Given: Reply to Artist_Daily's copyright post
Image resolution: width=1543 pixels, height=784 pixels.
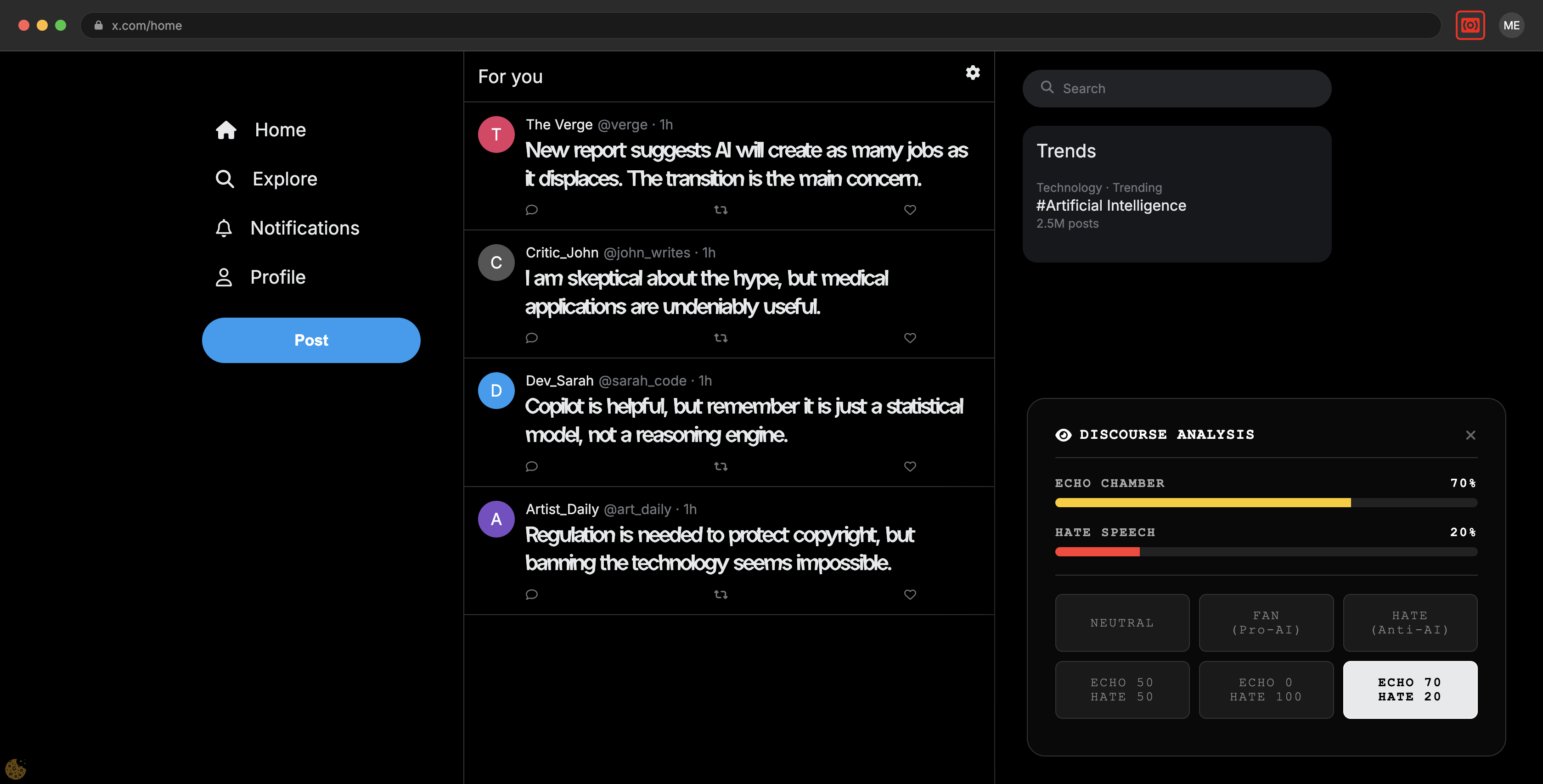Looking at the screenshot, I should (x=531, y=594).
